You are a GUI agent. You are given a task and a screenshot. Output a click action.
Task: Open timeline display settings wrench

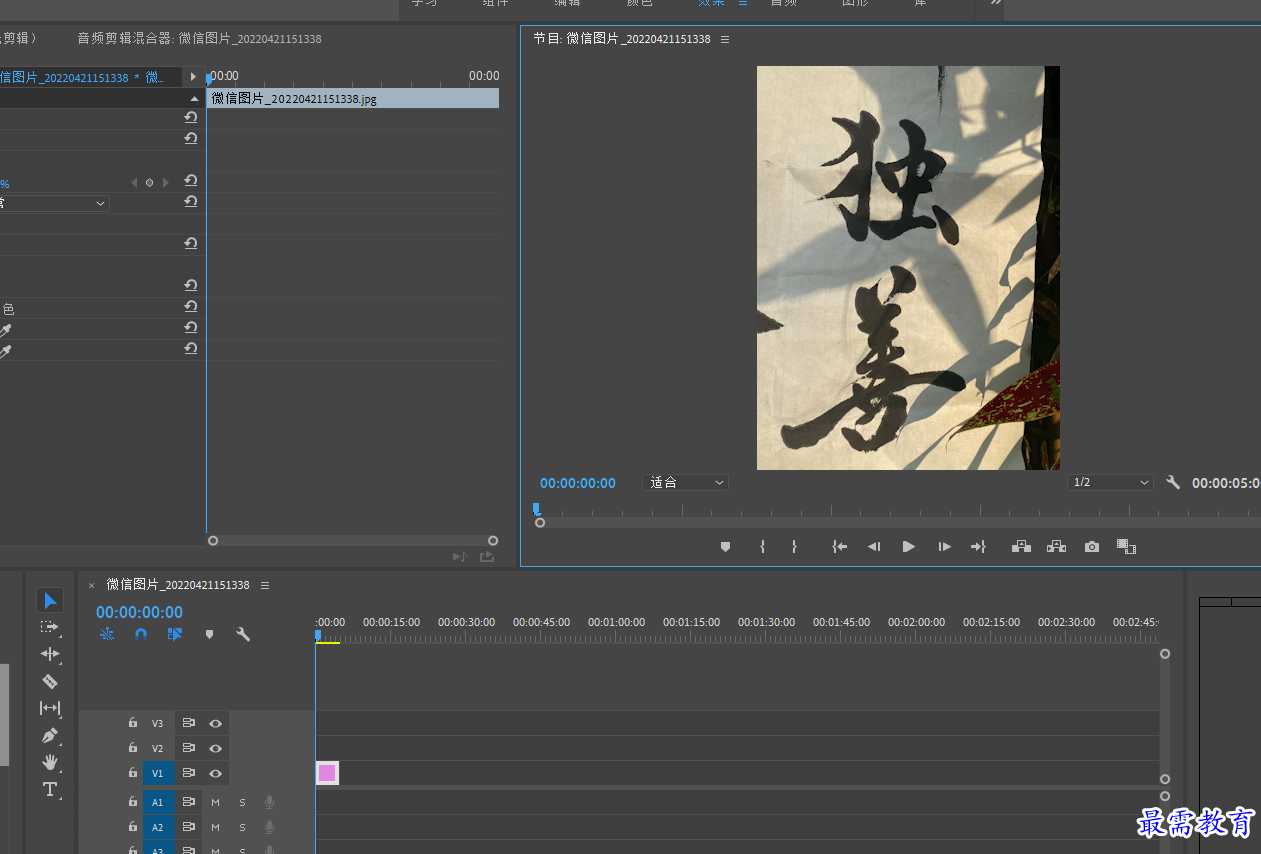tap(243, 634)
